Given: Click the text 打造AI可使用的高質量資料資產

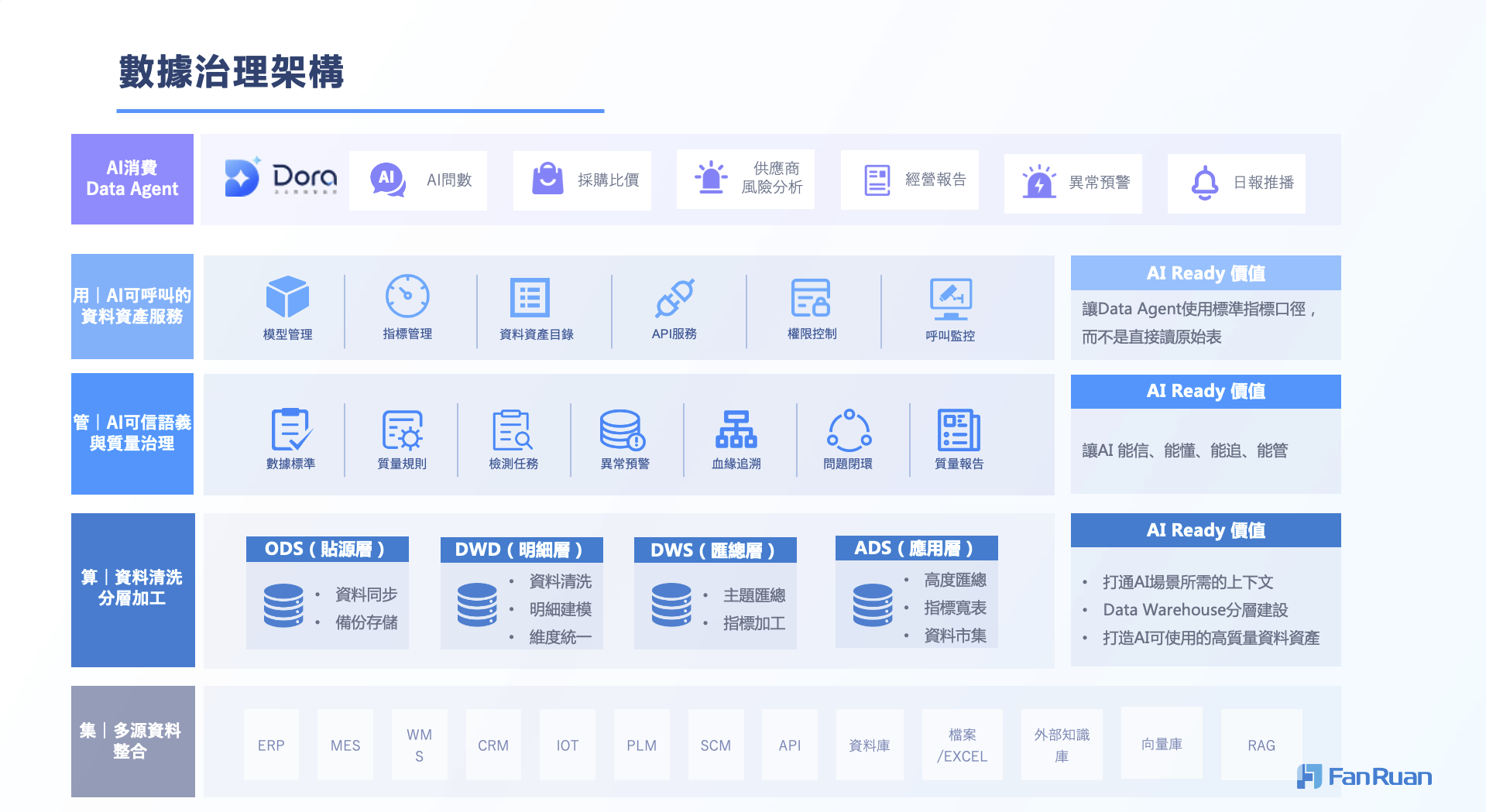Looking at the screenshot, I should (1211, 638).
